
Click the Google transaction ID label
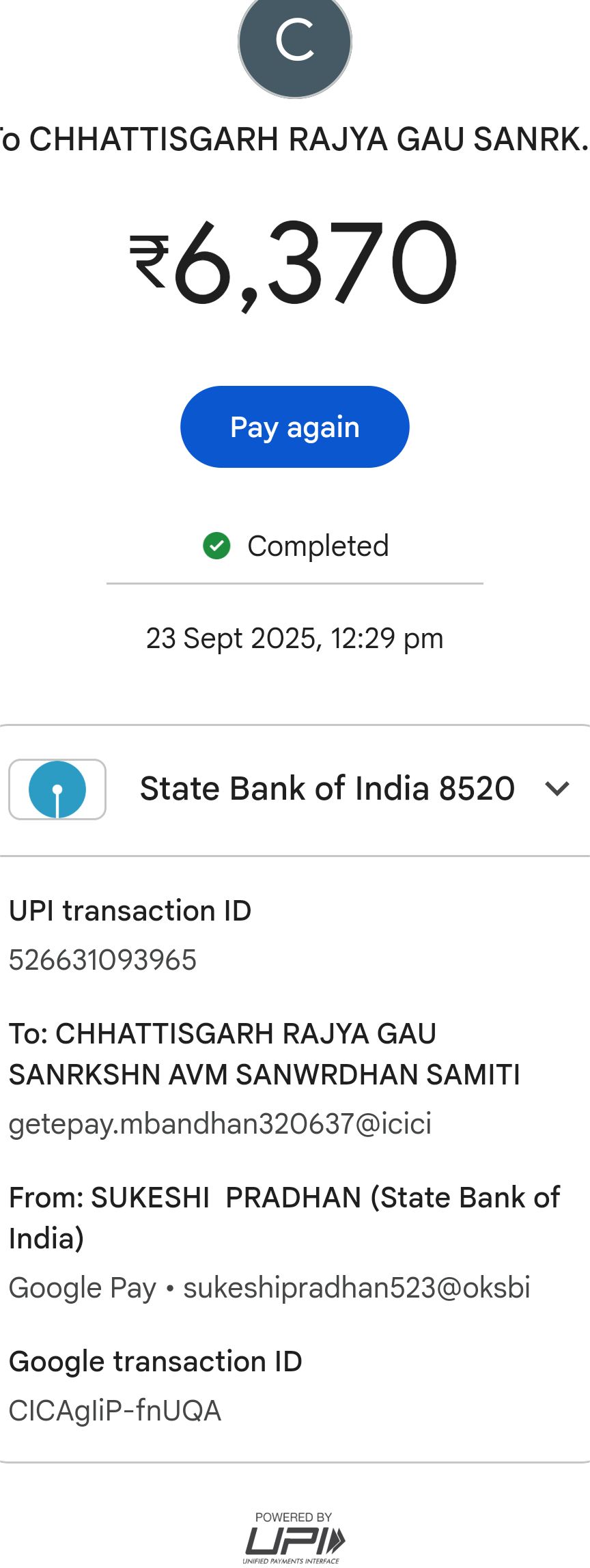coord(156,1362)
